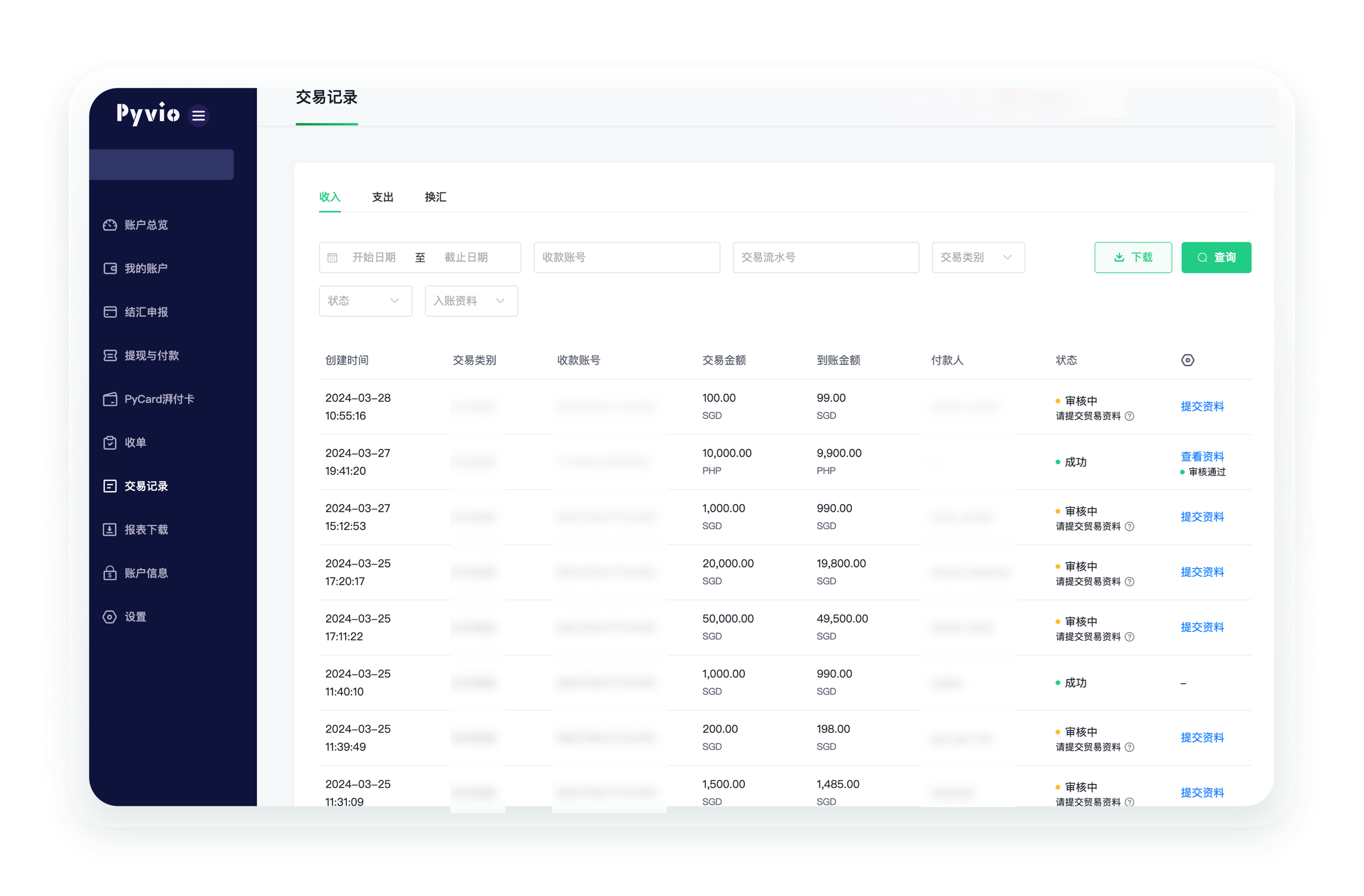Image resolution: width=1364 pixels, height=896 pixels.
Task: Click the 1,485.00 SGD arrival amount
Action: (838, 793)
